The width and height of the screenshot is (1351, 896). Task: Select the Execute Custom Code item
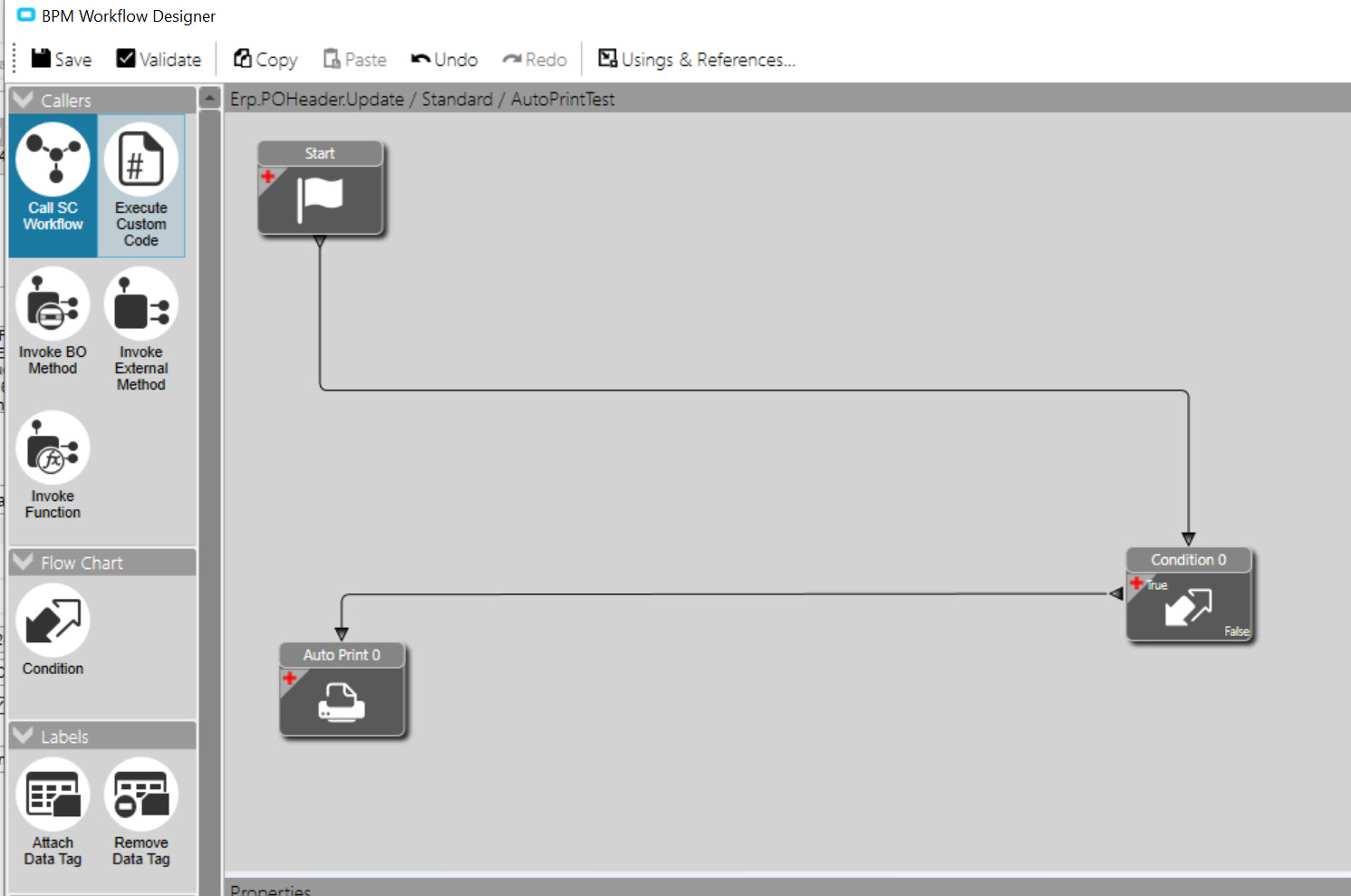141,185
